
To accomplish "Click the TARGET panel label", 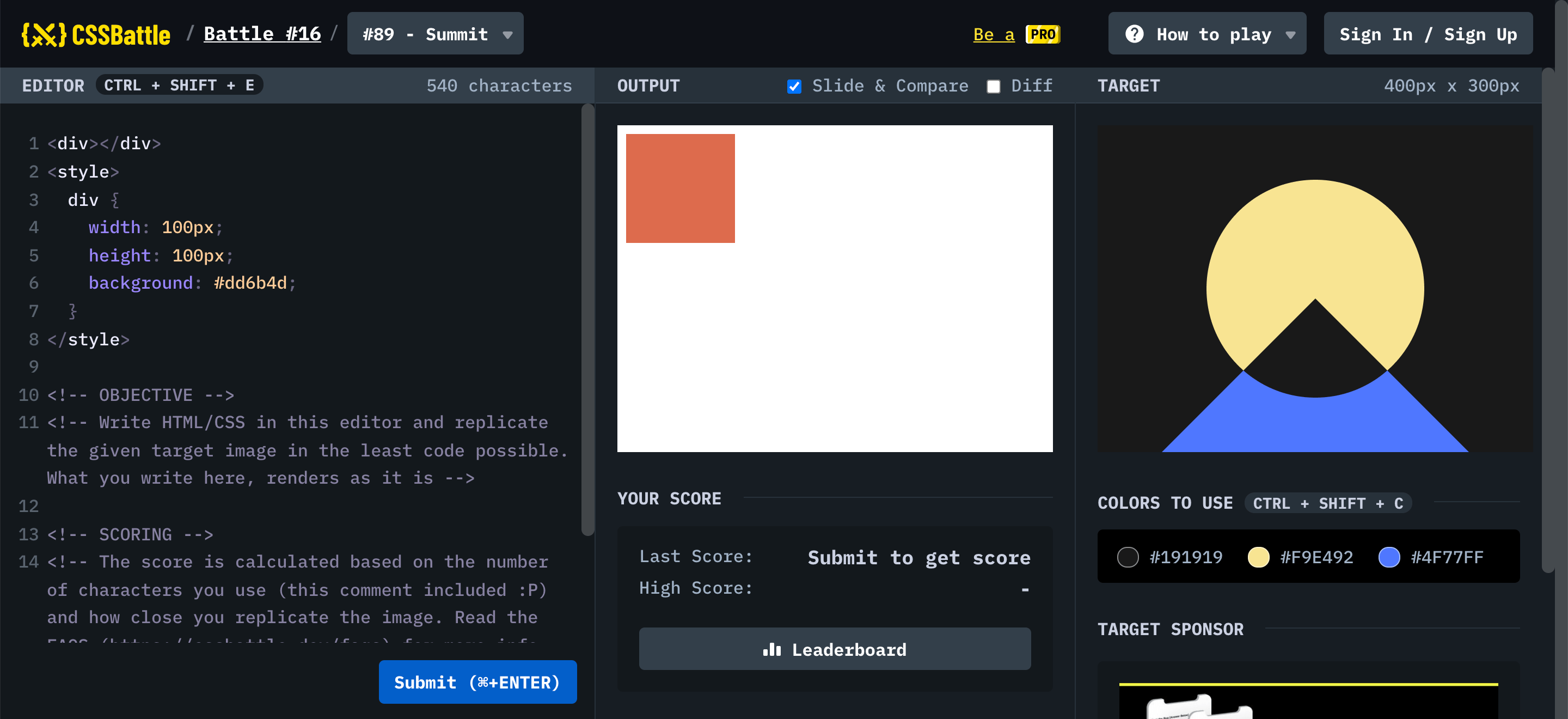I will pos(1128,85).
